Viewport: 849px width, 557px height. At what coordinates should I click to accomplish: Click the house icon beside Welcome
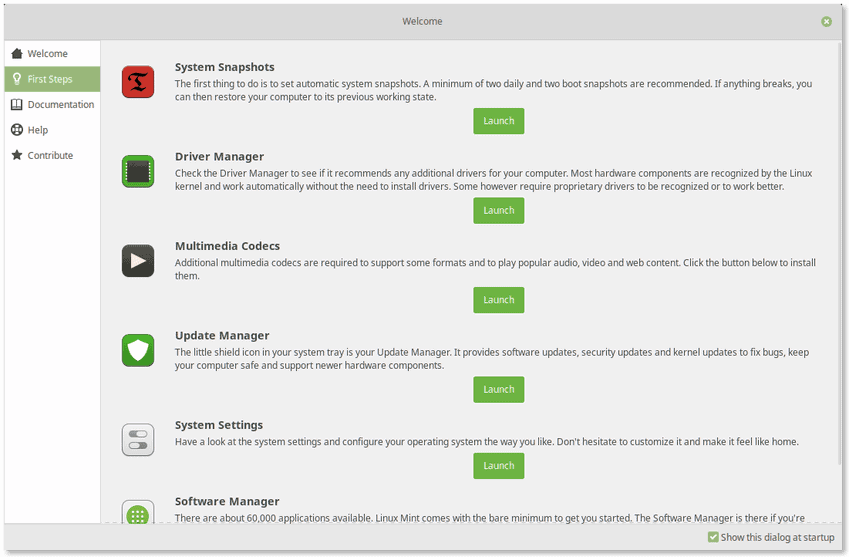[17, 53]
